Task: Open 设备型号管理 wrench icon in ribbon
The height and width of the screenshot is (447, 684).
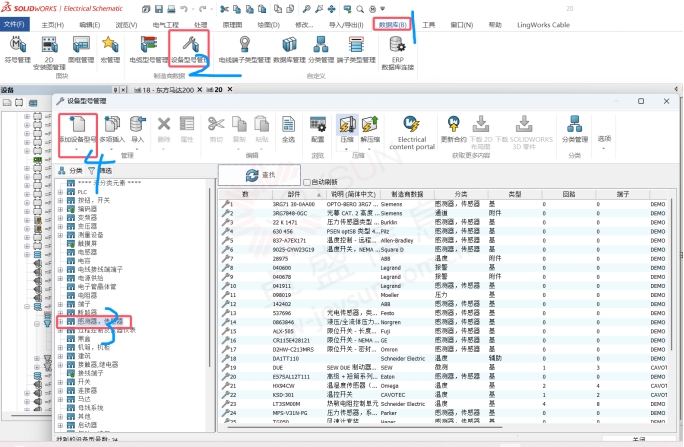Action: tap(189, 50)
